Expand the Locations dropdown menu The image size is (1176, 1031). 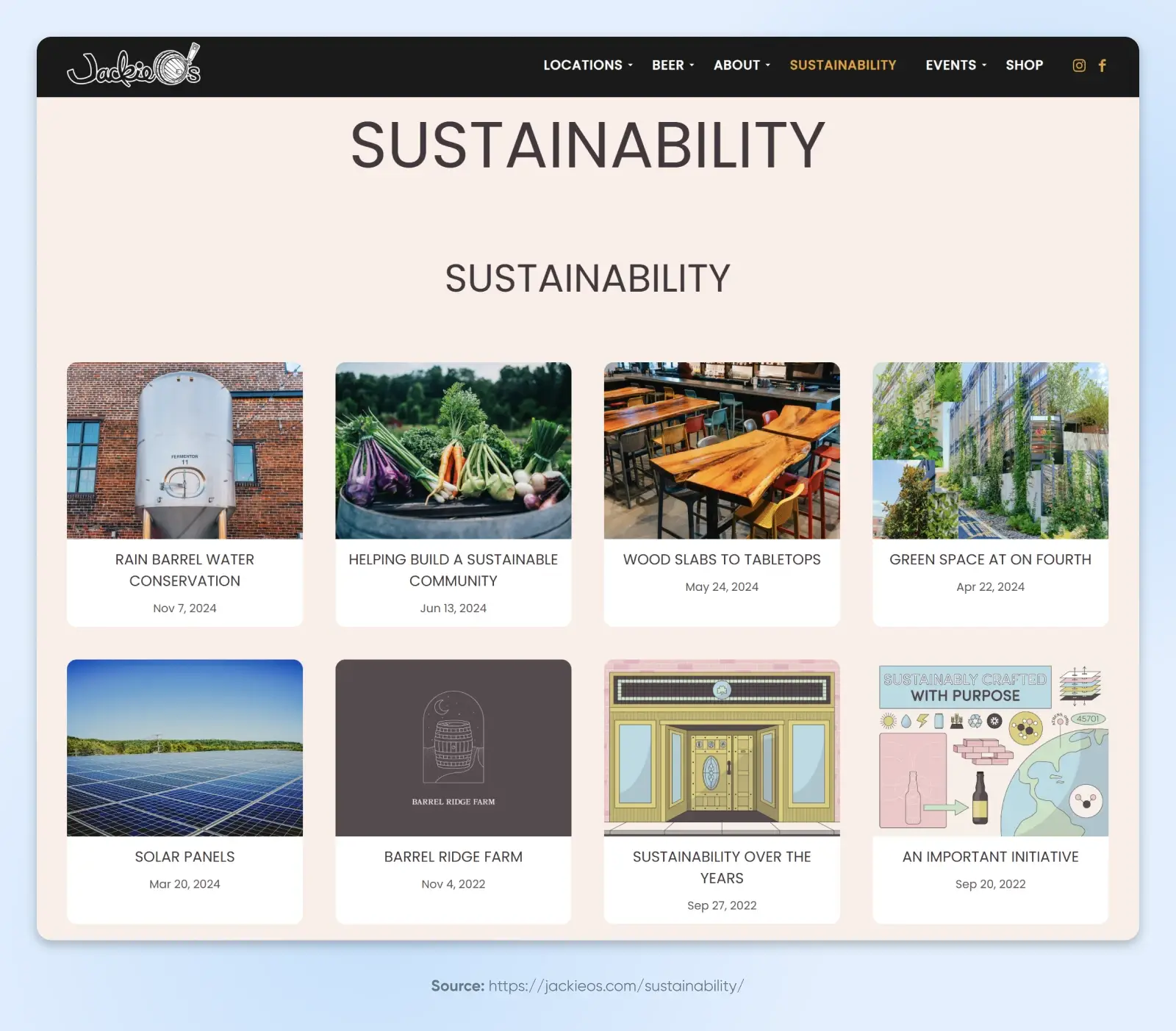click(x=587, y=65)
